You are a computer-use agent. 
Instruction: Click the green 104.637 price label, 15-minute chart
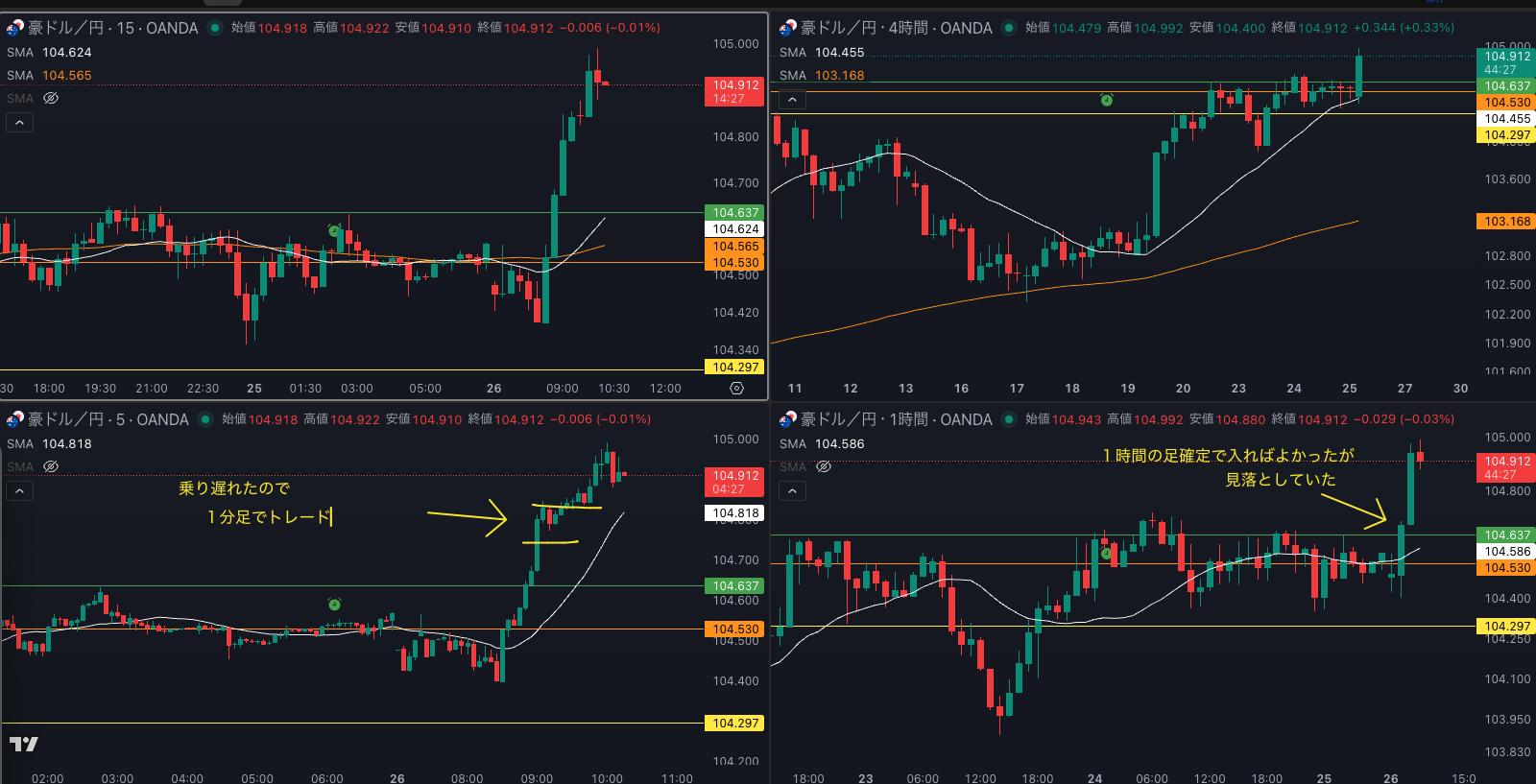(x=735, y=212)
